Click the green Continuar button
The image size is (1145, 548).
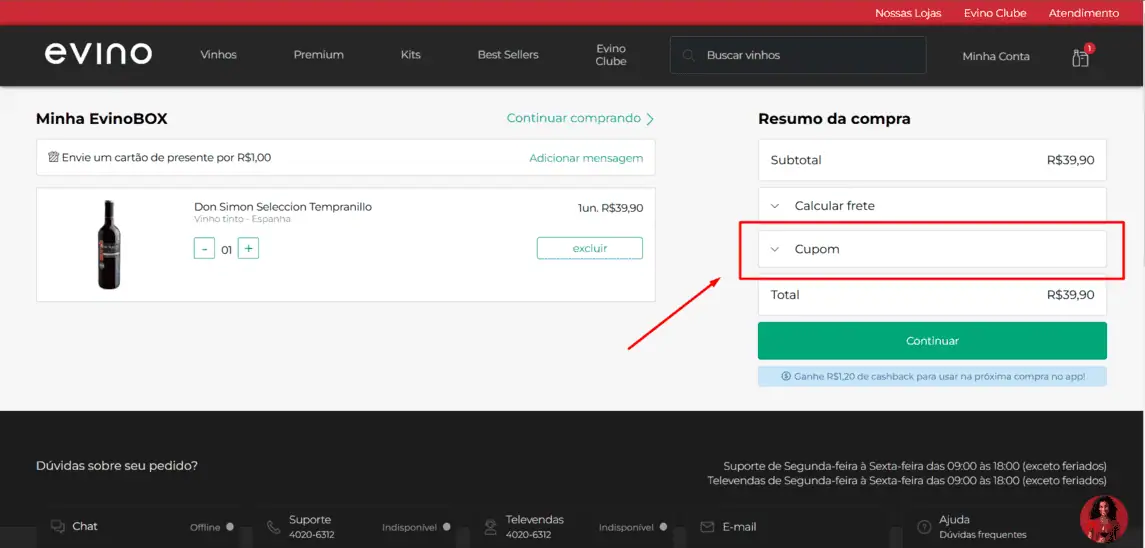click(933, 341)
